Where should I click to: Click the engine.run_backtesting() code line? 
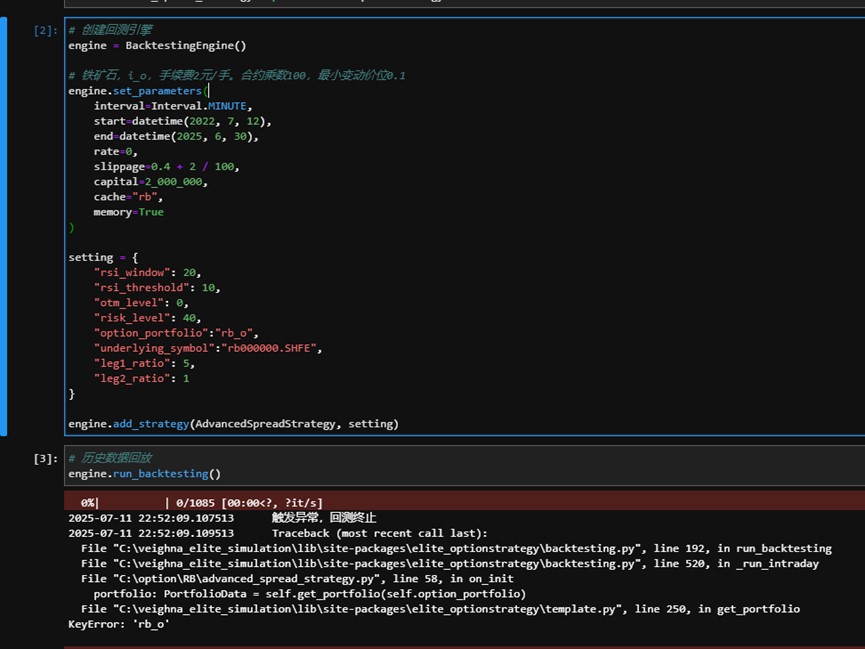tap(145, 474)
